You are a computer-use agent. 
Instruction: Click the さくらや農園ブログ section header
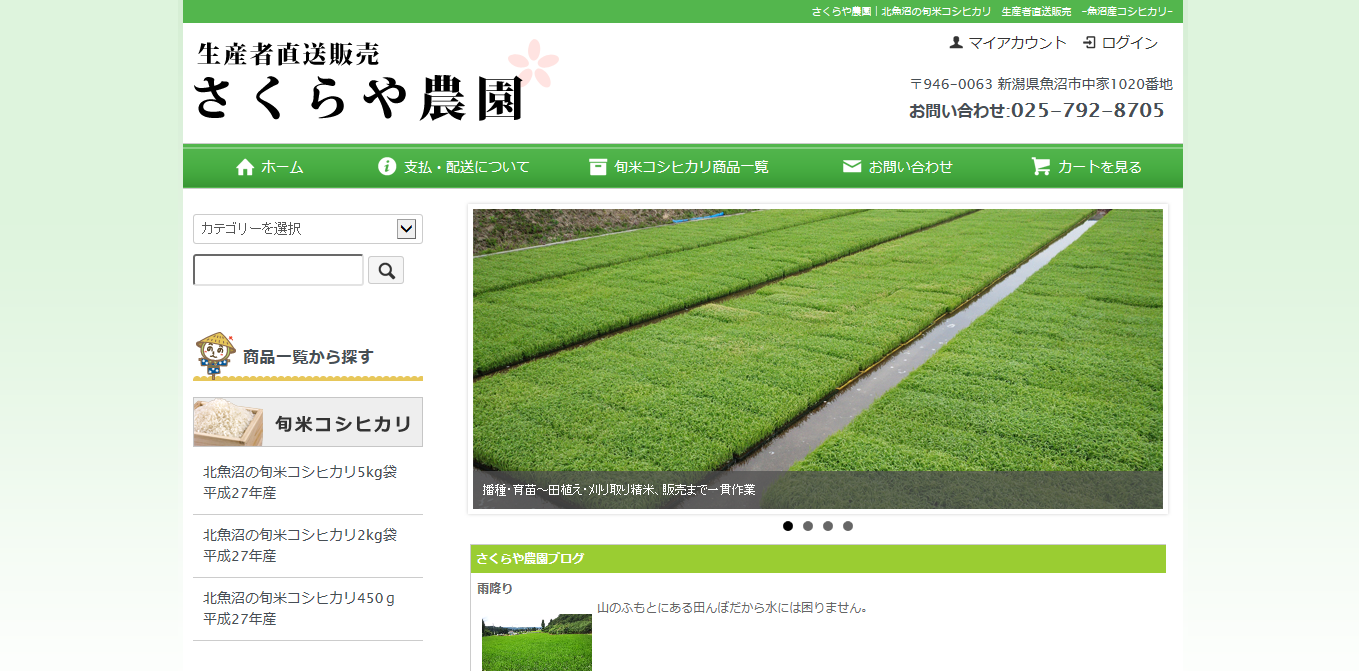point(818,559)
